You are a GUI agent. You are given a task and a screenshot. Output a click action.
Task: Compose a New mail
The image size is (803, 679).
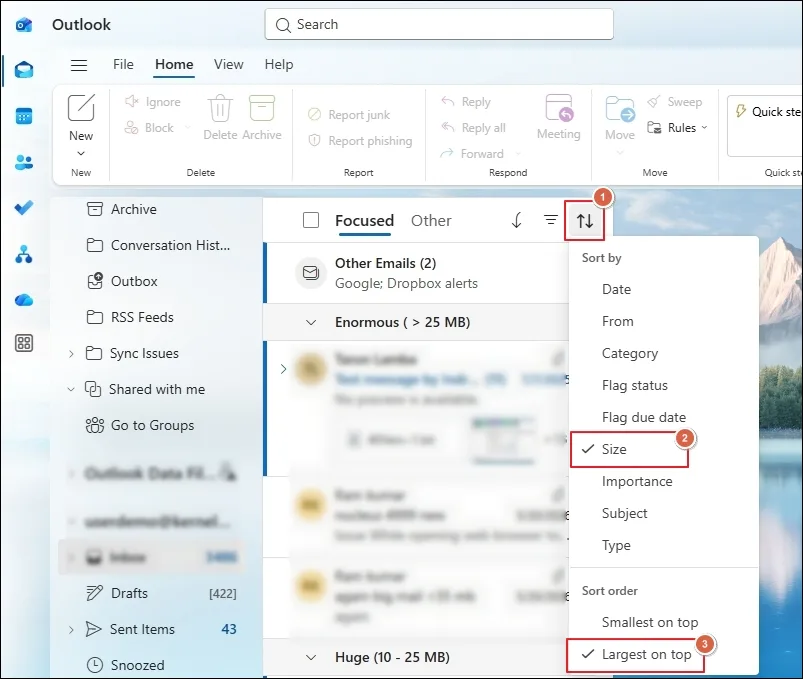coord(81,117)
